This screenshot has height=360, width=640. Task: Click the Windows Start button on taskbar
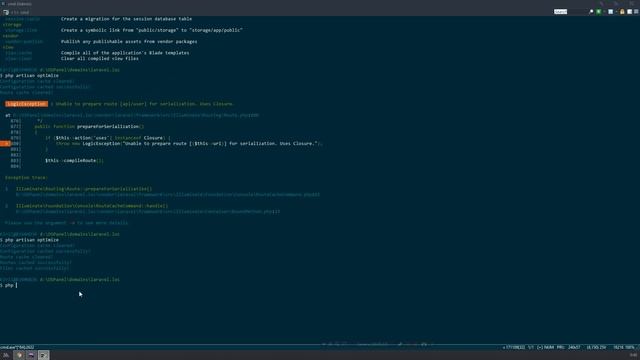tap(6, 355)
